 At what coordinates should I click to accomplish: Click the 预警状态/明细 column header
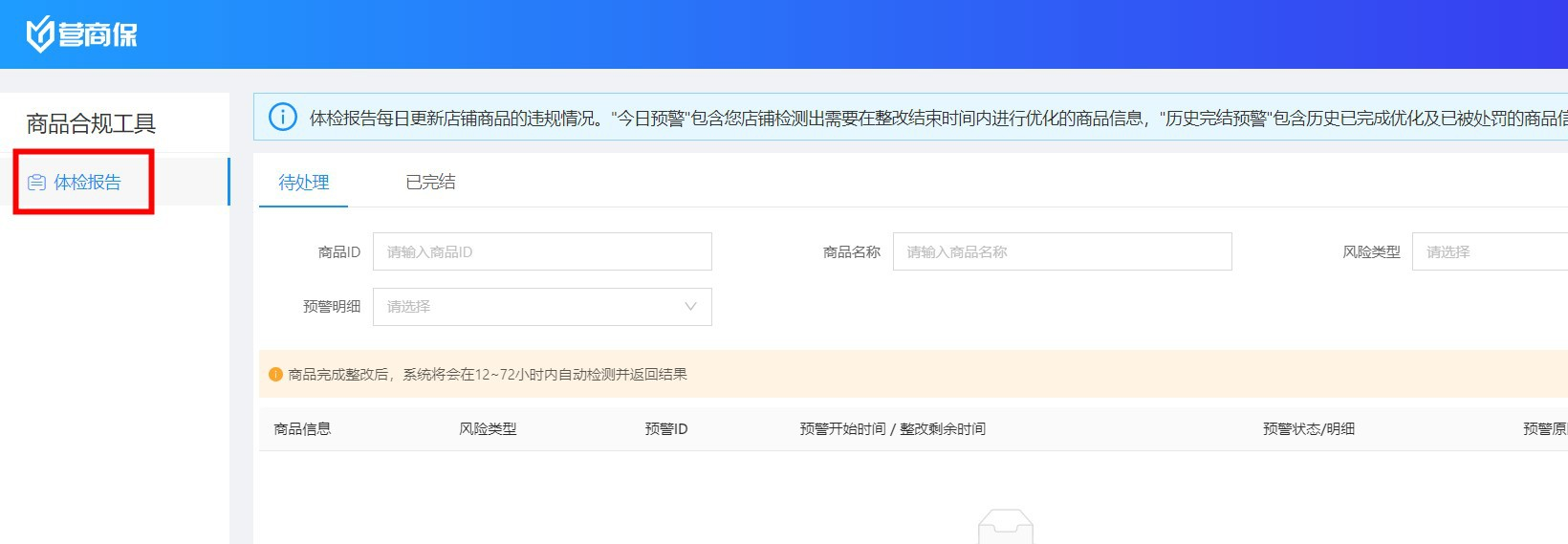1308,429
